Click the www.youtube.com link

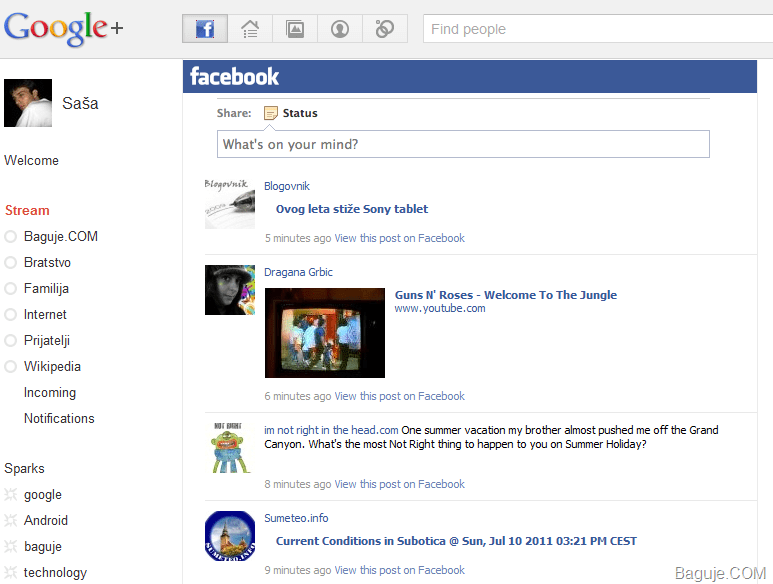pyautogui.click(x=440, y=309)
